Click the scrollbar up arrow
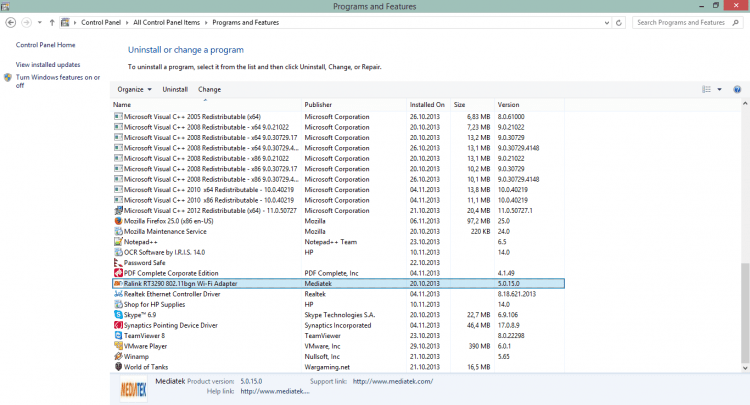Screen dimensions: 750x405 745,103
